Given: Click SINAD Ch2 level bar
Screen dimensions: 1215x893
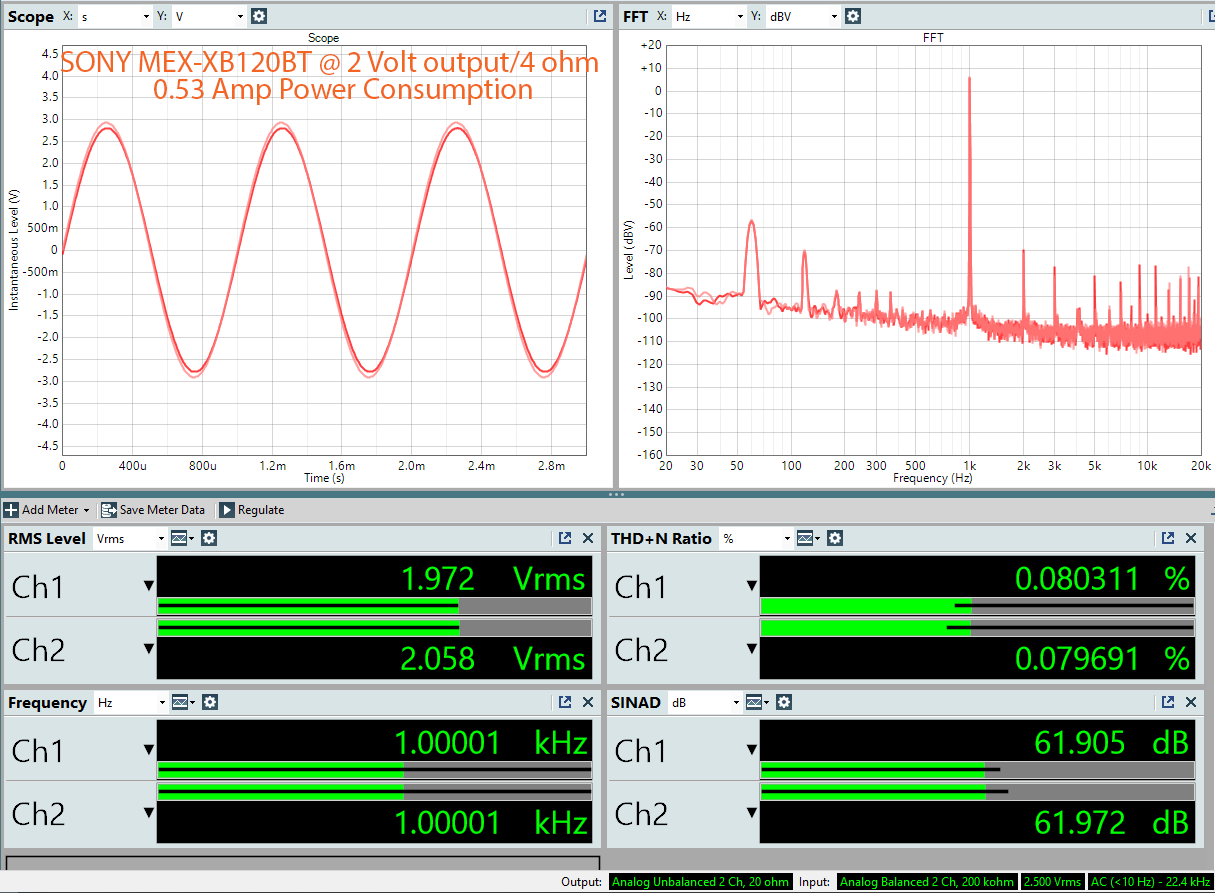Looking at the screenshot, I should click(977, 792).
